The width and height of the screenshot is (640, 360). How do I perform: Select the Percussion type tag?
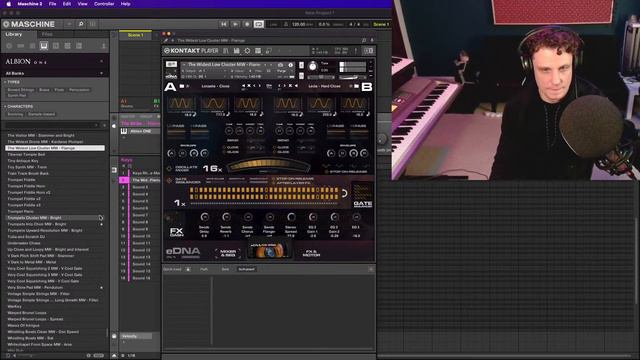tap(79, 90)
